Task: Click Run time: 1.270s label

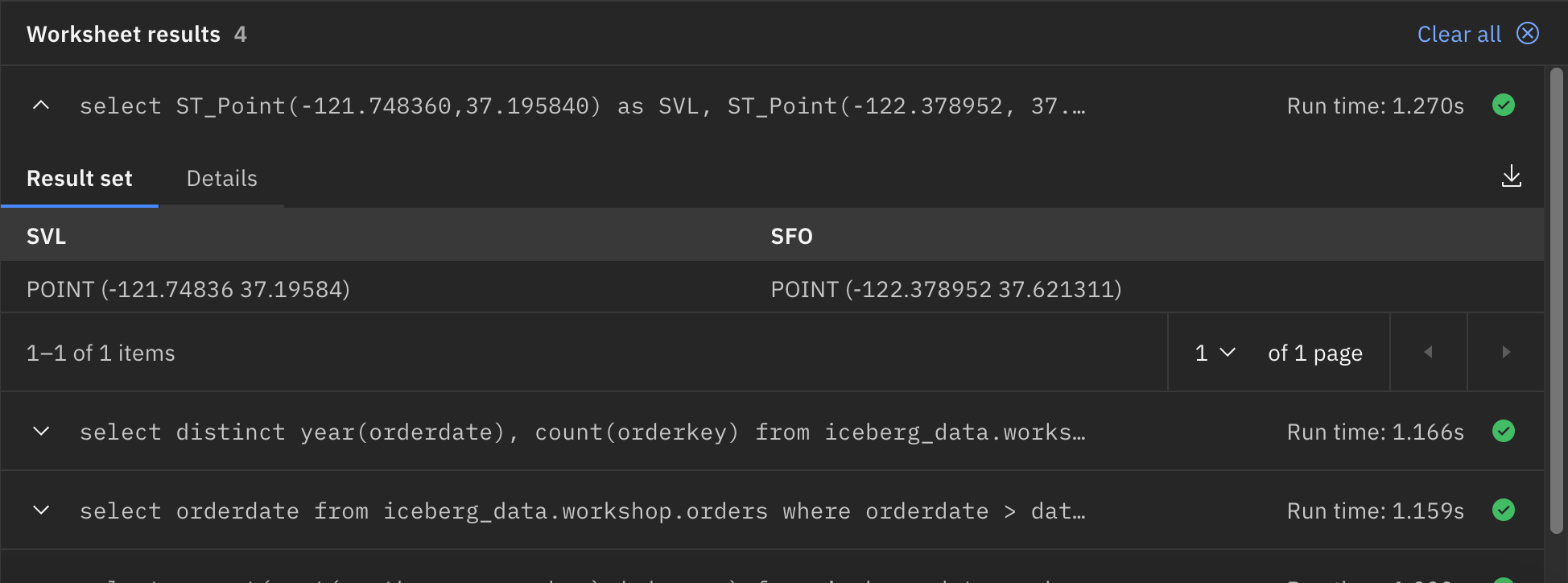Action: 1375,105
